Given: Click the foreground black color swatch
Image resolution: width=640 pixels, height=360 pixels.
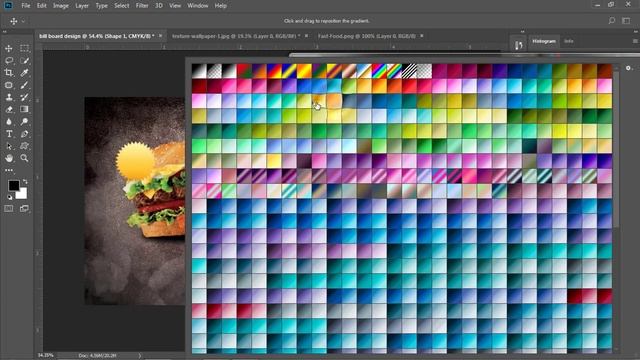Looking at the screenshot, I should coord(13,186).
